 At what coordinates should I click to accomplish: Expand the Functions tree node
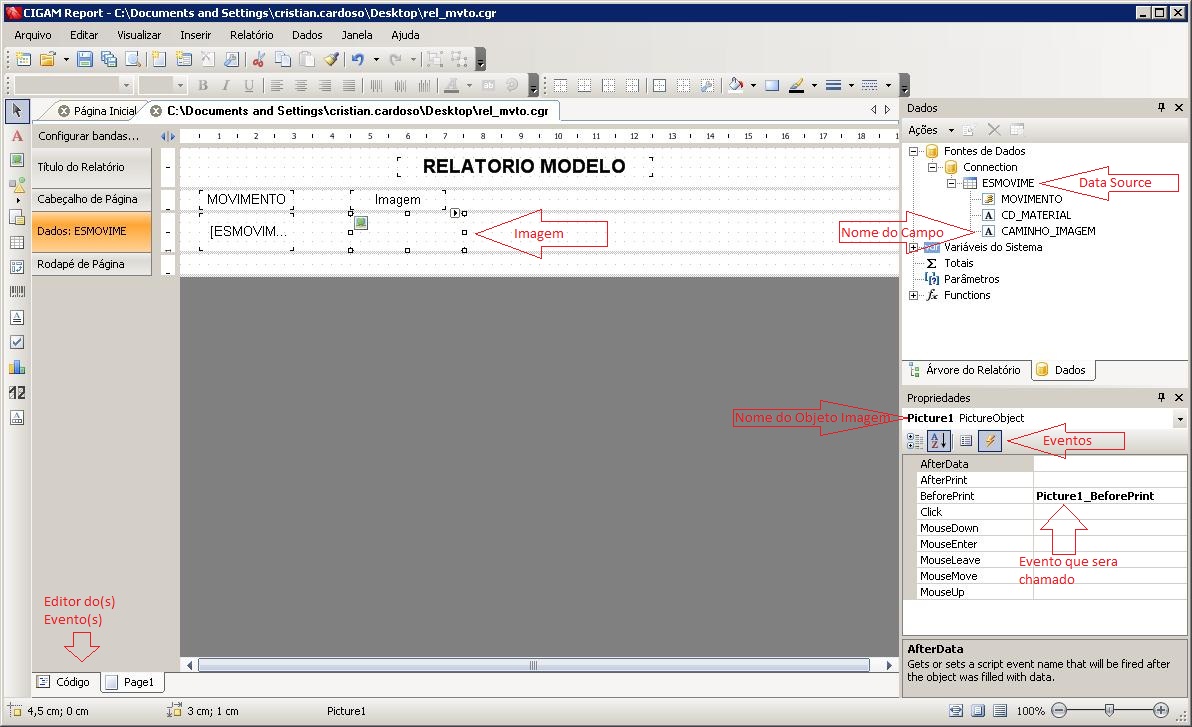[x=914, y=295]
